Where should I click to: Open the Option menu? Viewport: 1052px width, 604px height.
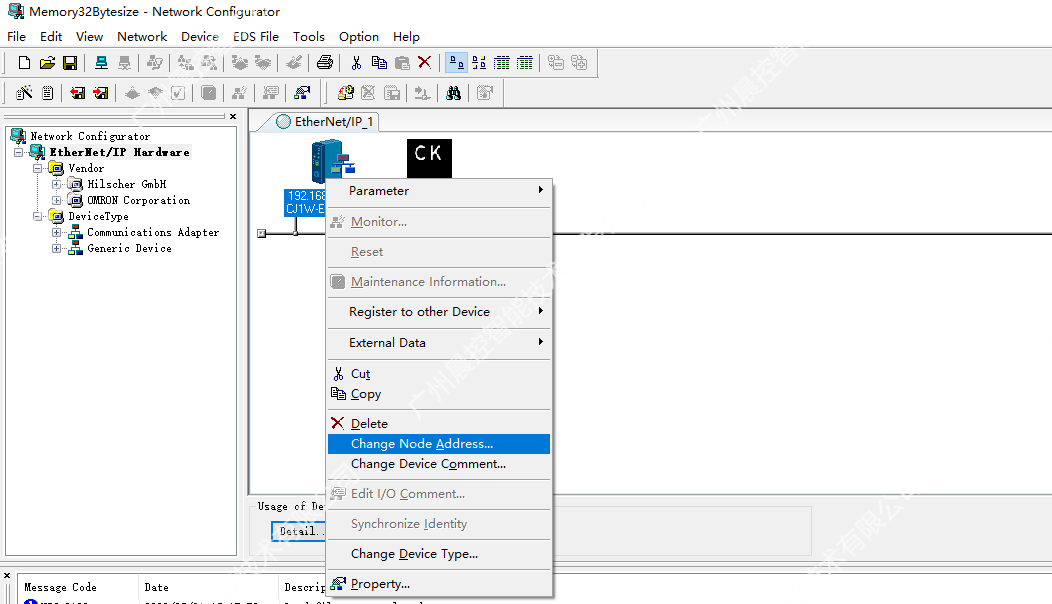(x=359, y=37)
